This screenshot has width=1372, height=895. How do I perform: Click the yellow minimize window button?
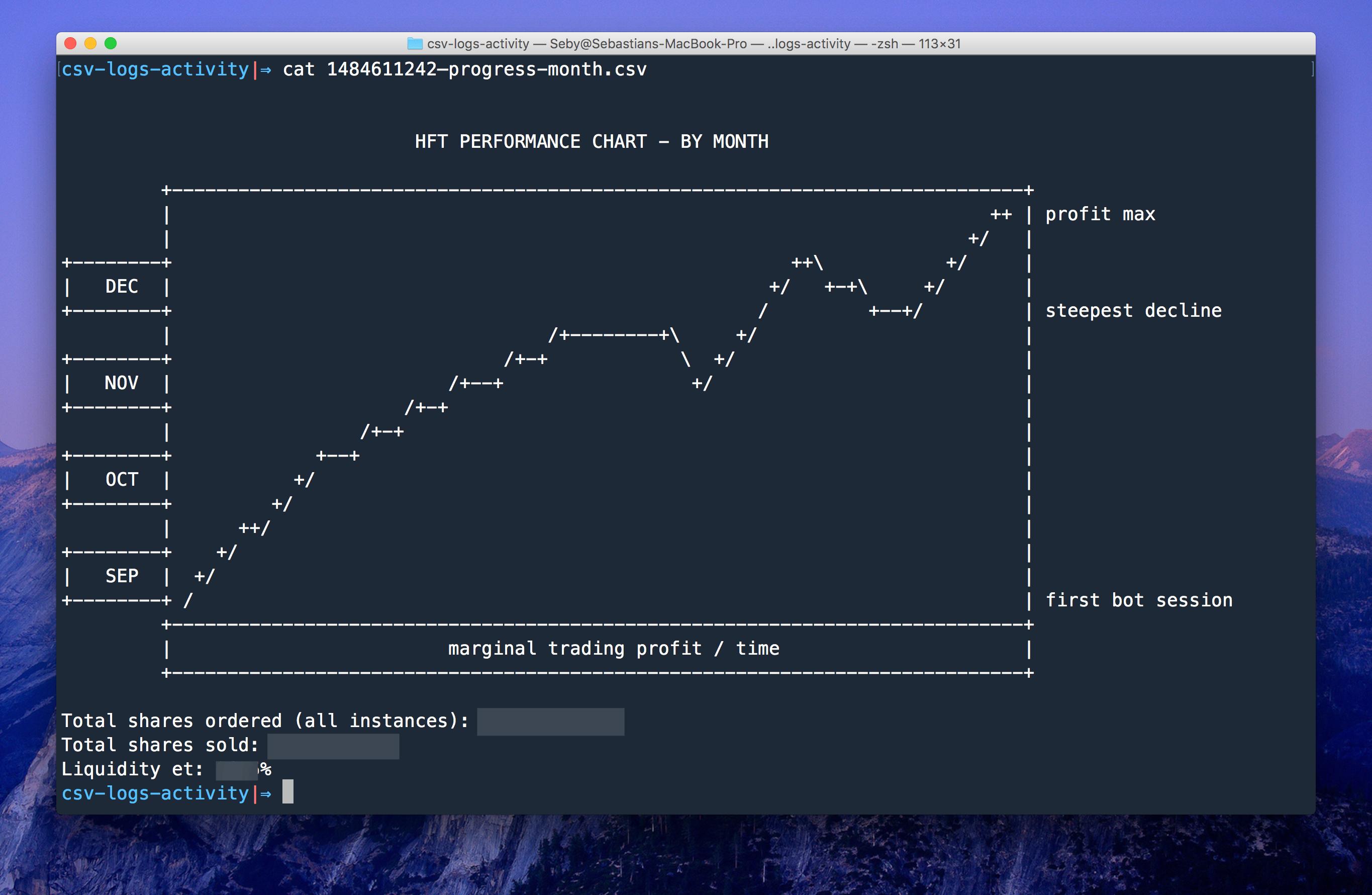[x=90, y=43]
